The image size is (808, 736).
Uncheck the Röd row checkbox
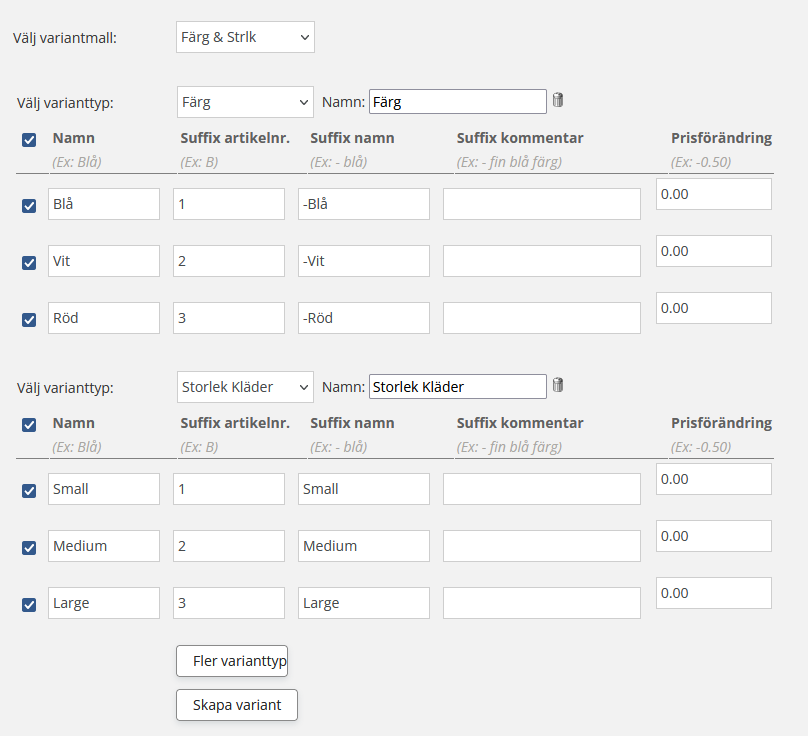(x=29, y=319)
